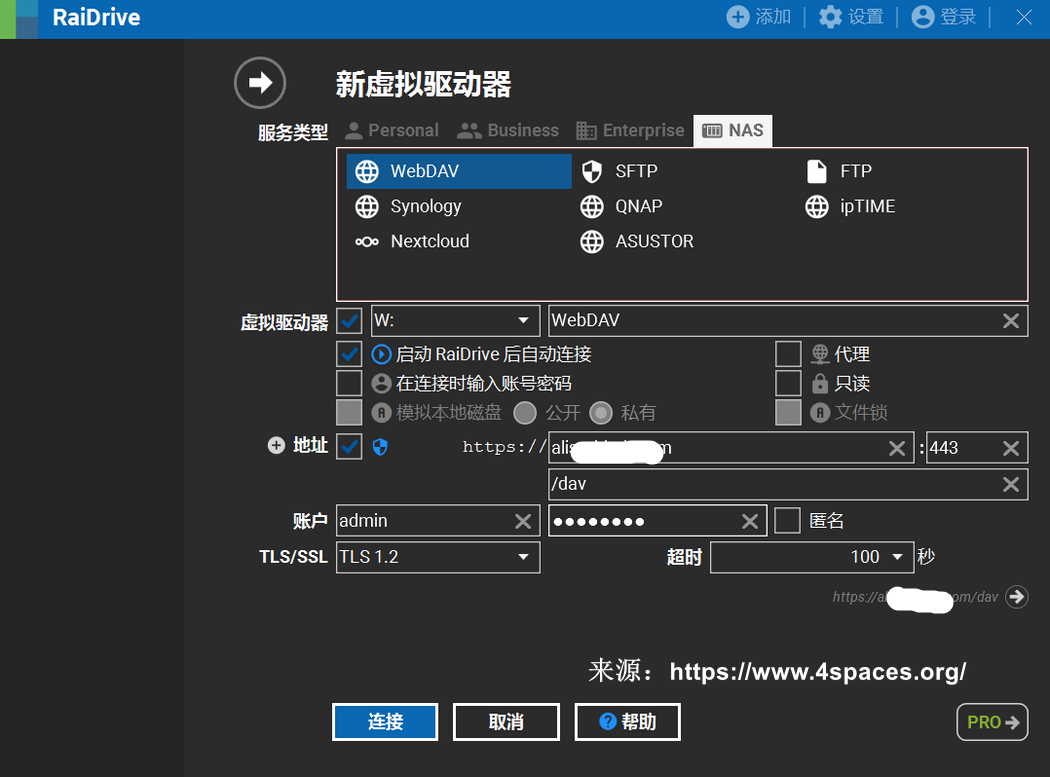Switch to the Personal service tab
Screen dimensions: 1050x777
point(391,130)
